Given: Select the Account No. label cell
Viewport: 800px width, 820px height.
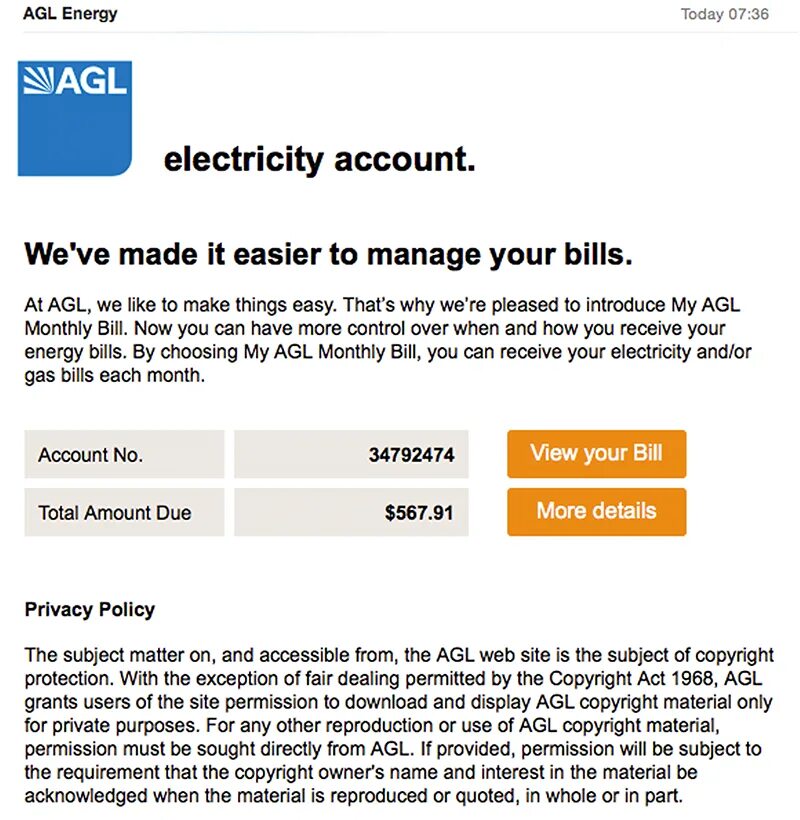Looking at the screenshot, I should pyautogui.click(x=124, y=455).
